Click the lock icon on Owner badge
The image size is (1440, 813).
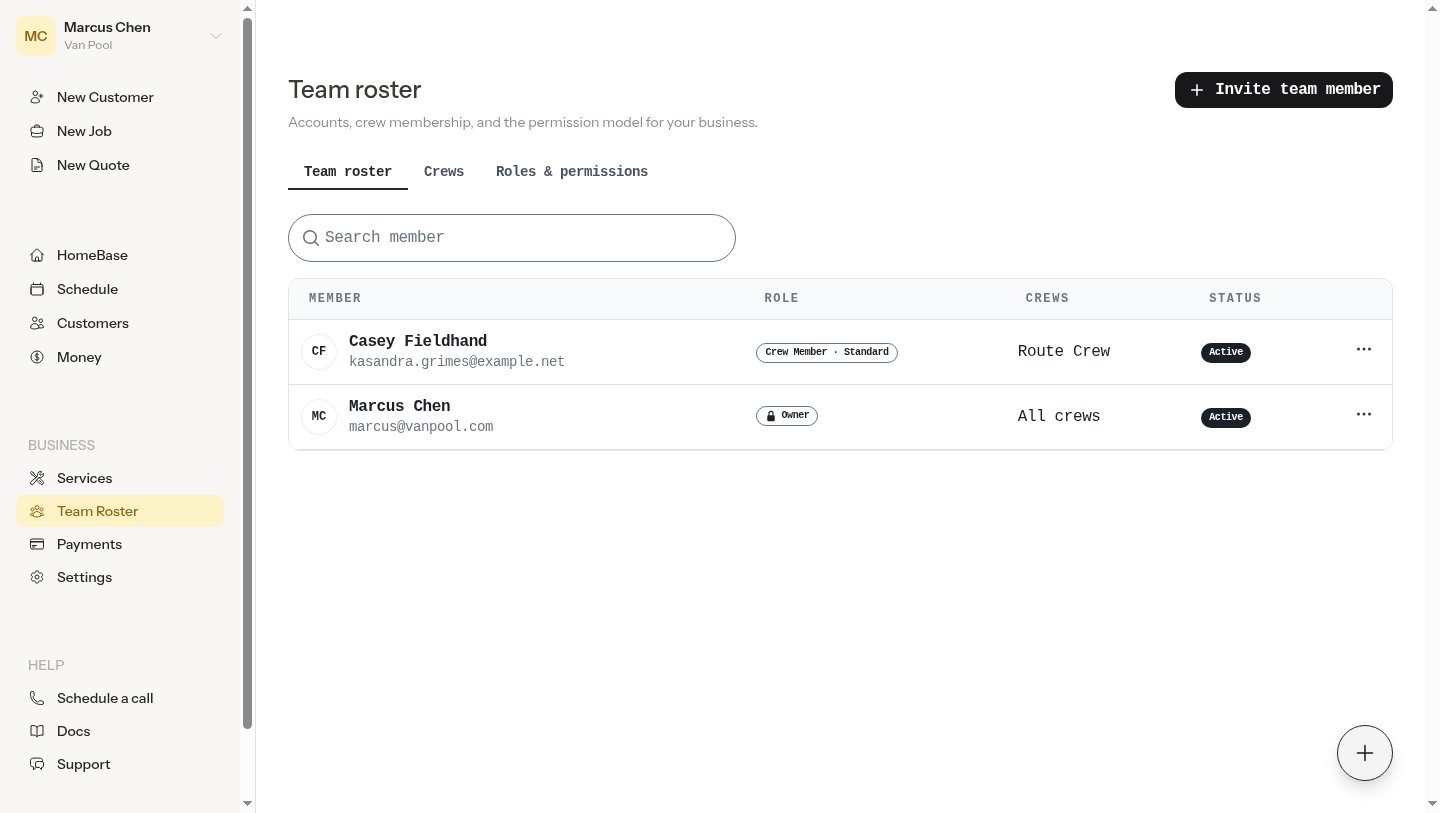(x=771, y=415)
